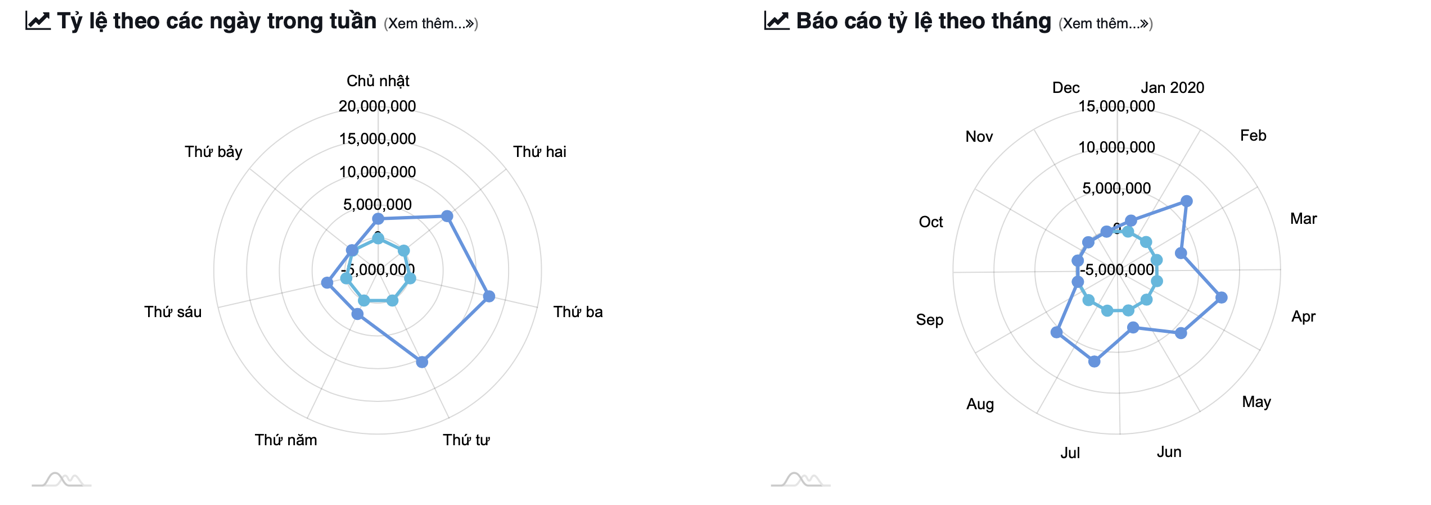The height and width of the screenshot is (505, 1431).
Task: Select the Apr data point on monthly chart
Action: [1221, 297]
